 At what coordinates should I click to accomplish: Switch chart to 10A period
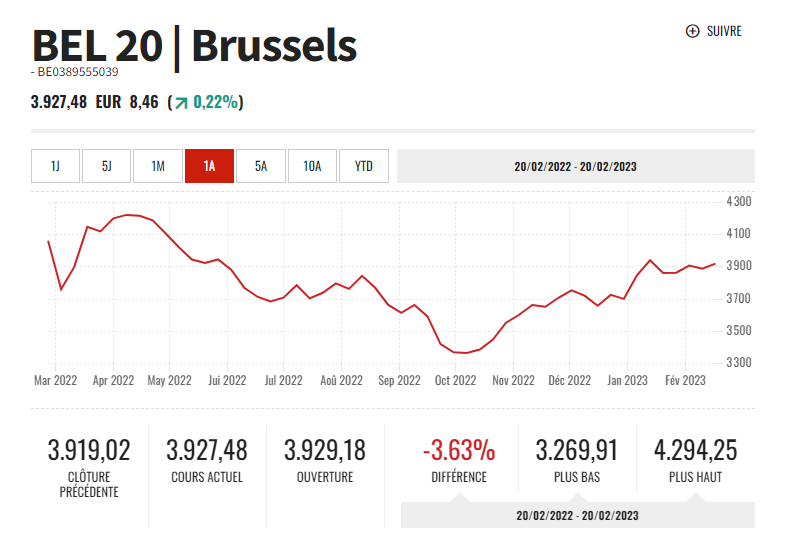tap(312, 166)
